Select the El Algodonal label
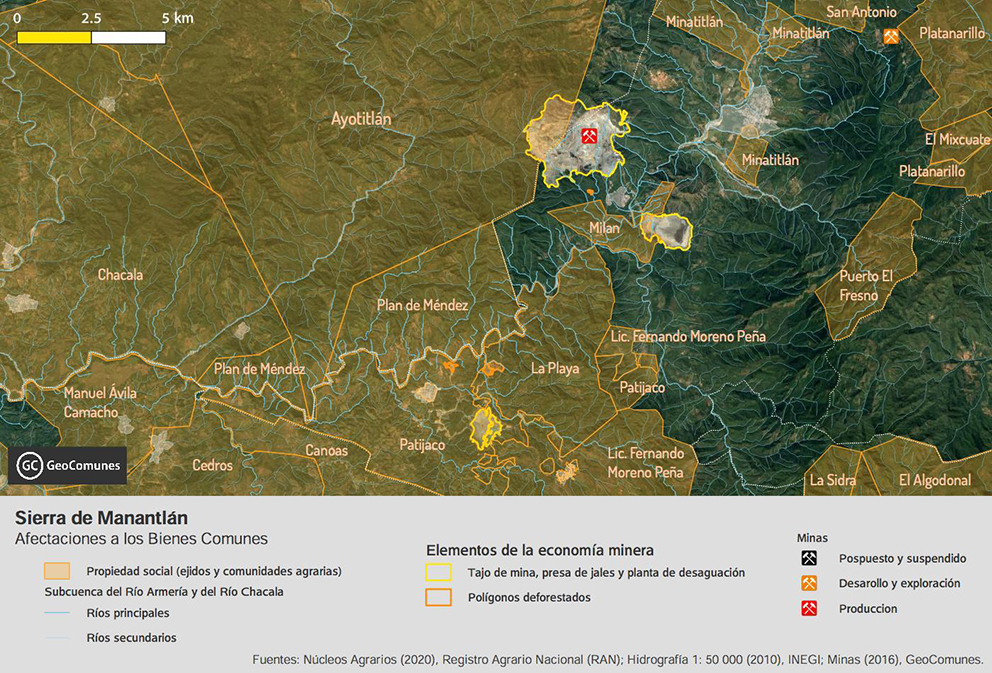This screenshot has height=673, width=992. (x=934, y=480)
